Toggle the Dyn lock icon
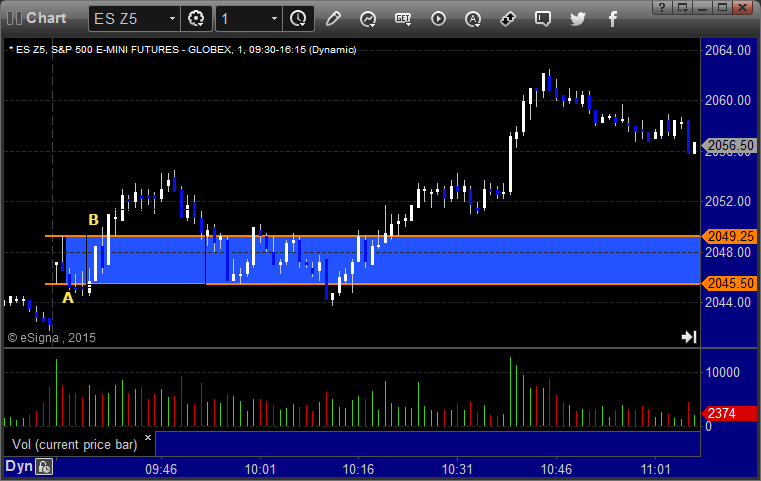Image resolution: width=761 pixels, height=481 pixels. [44, 467]
